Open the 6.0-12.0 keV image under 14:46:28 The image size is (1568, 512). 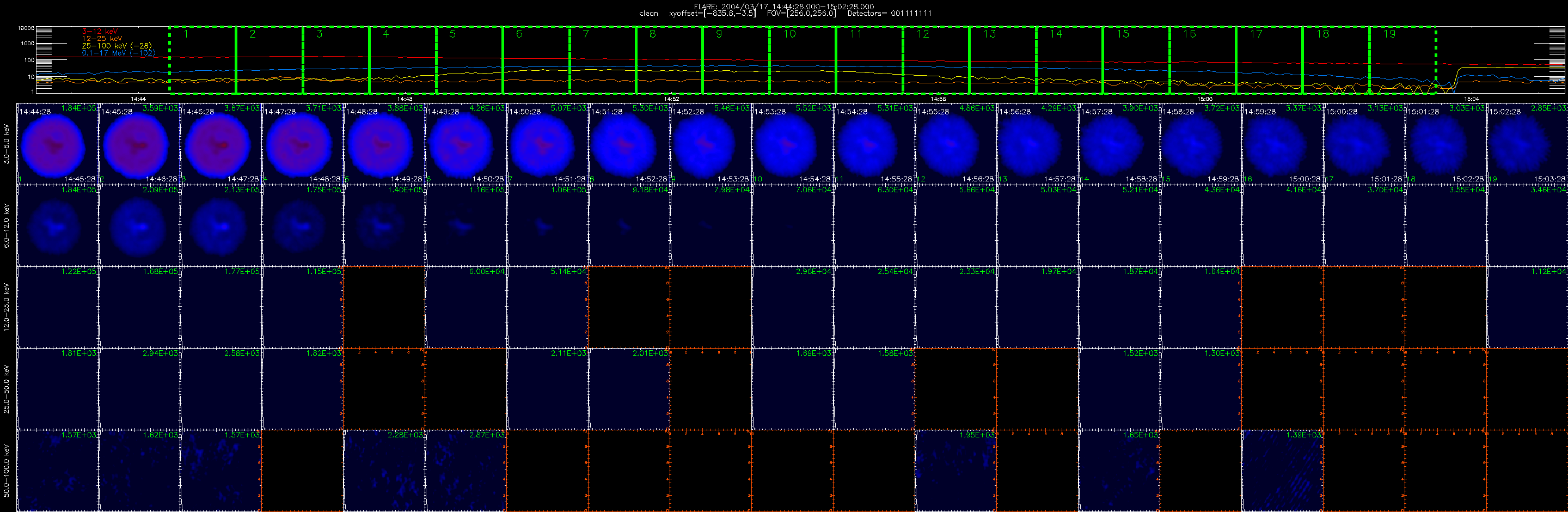[221, 225]
